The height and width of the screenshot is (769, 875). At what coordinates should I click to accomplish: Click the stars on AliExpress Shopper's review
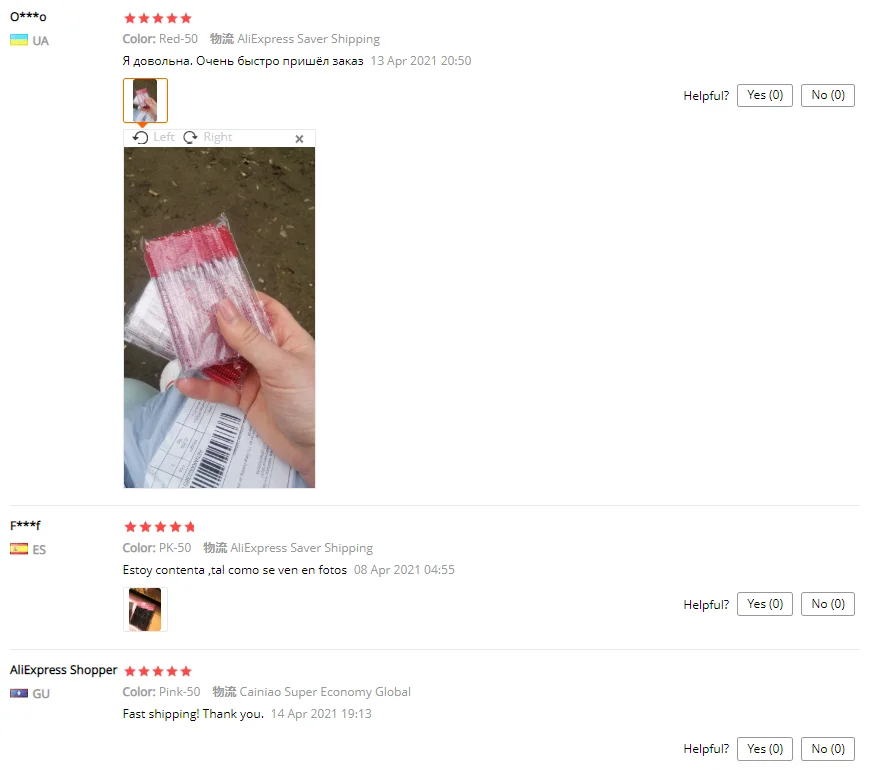coord(158,671)
